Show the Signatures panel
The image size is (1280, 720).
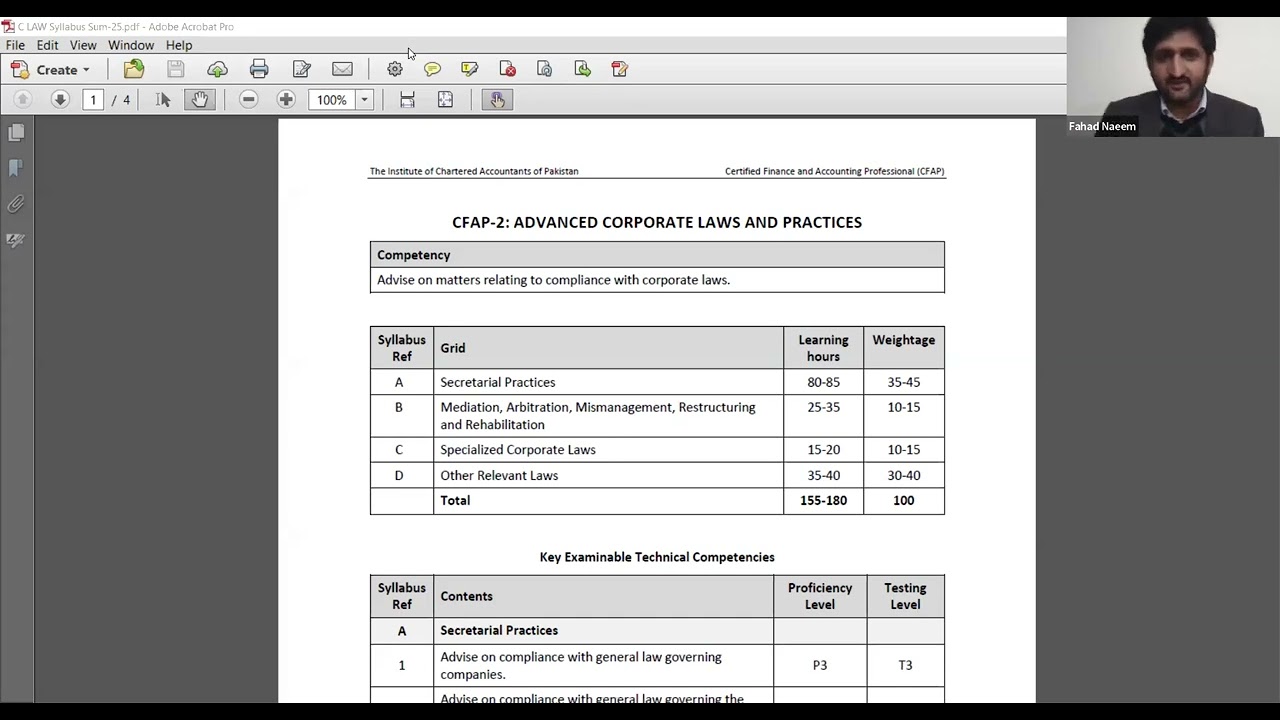coord(16,240)
